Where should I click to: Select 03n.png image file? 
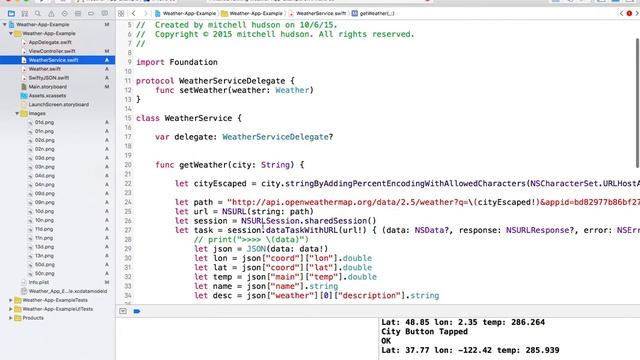point(44,167)
